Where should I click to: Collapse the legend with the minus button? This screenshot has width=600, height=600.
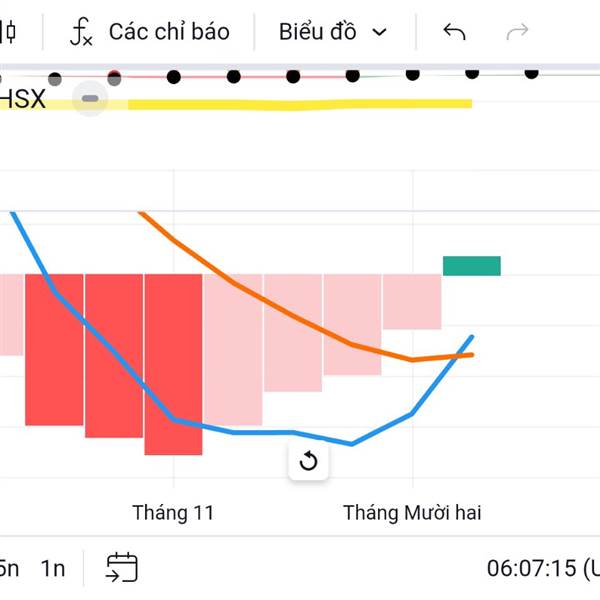[90, 99]
